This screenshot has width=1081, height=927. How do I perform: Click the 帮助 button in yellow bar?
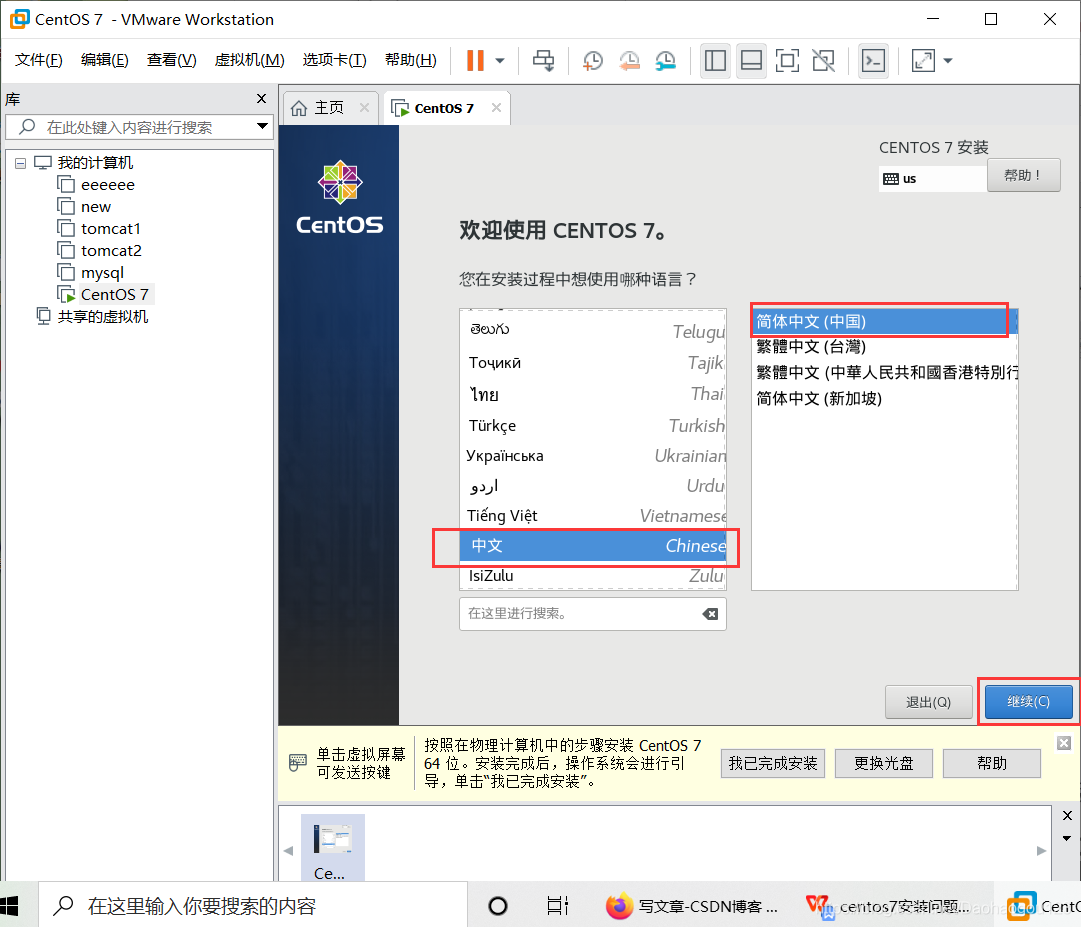point(992,764)
